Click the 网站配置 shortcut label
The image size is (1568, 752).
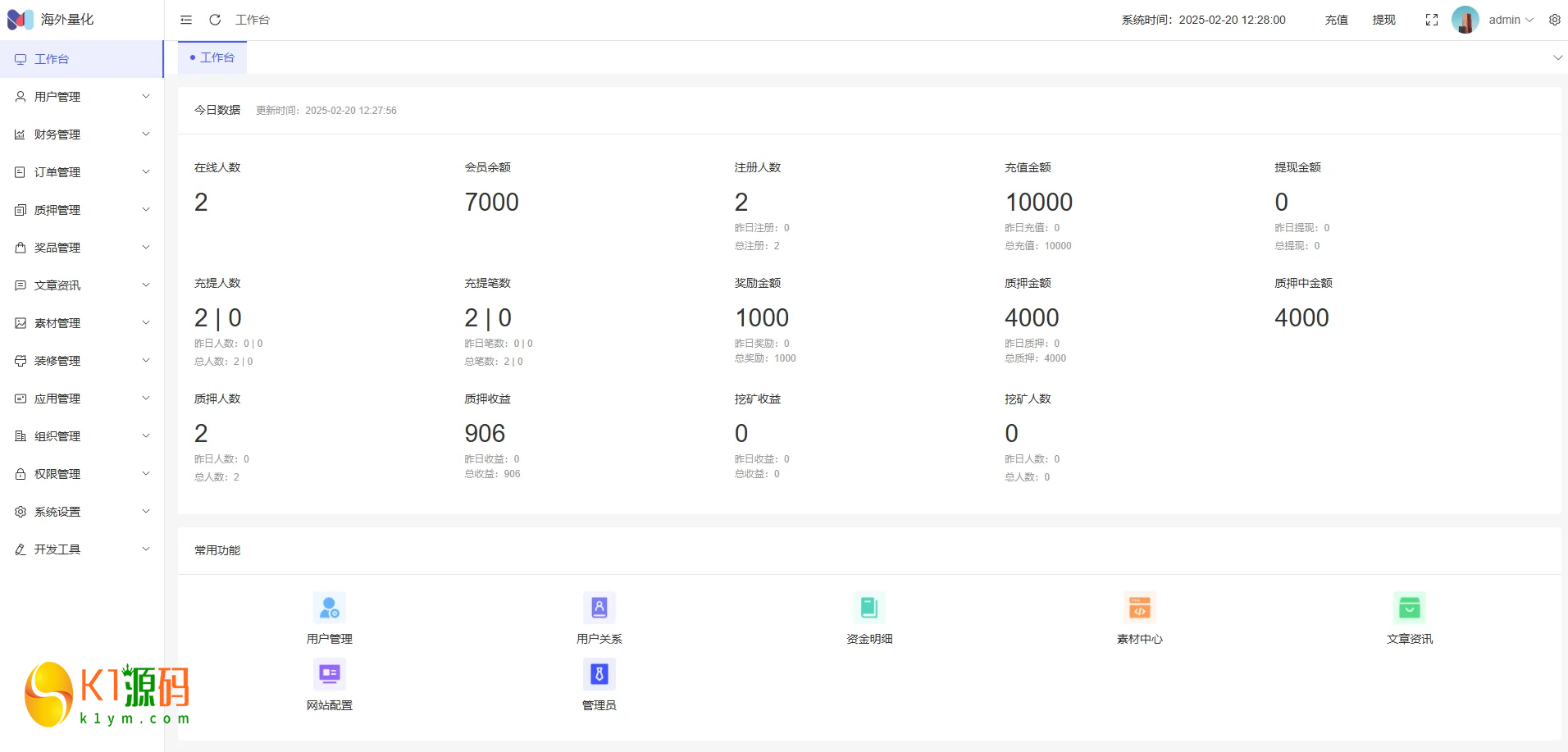pos(330,705)
